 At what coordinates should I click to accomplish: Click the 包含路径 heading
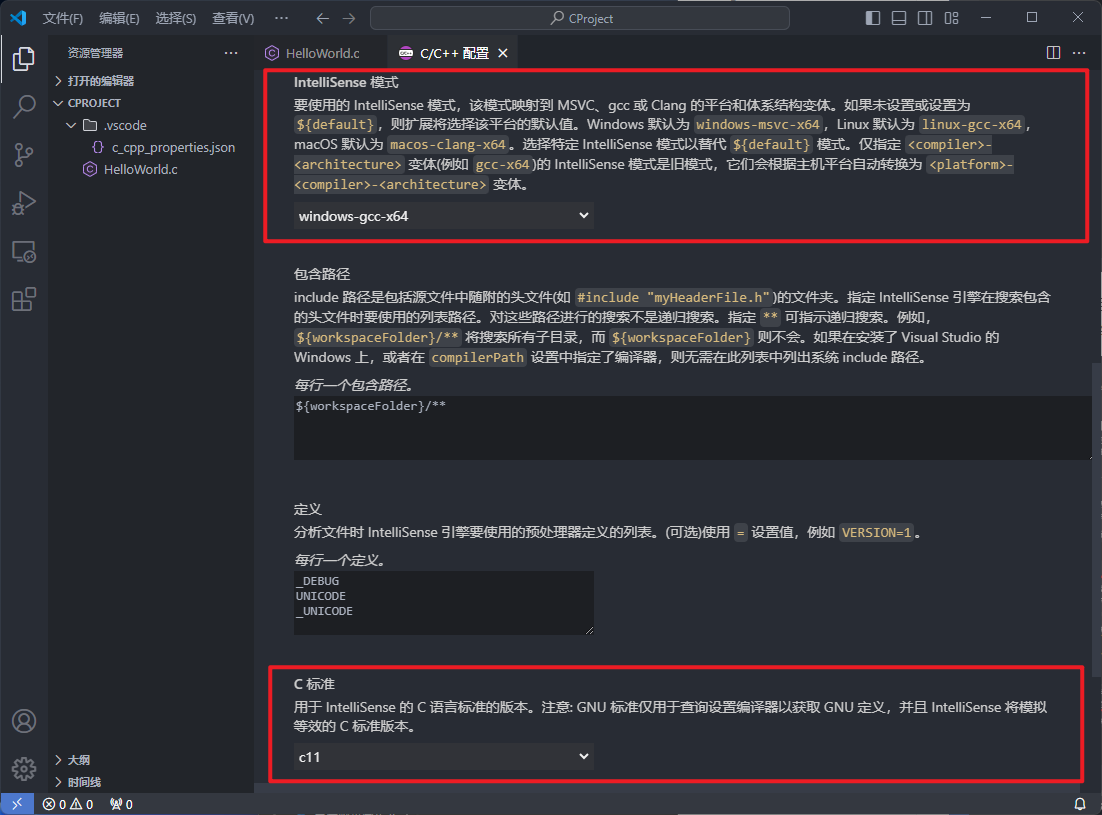322,274
